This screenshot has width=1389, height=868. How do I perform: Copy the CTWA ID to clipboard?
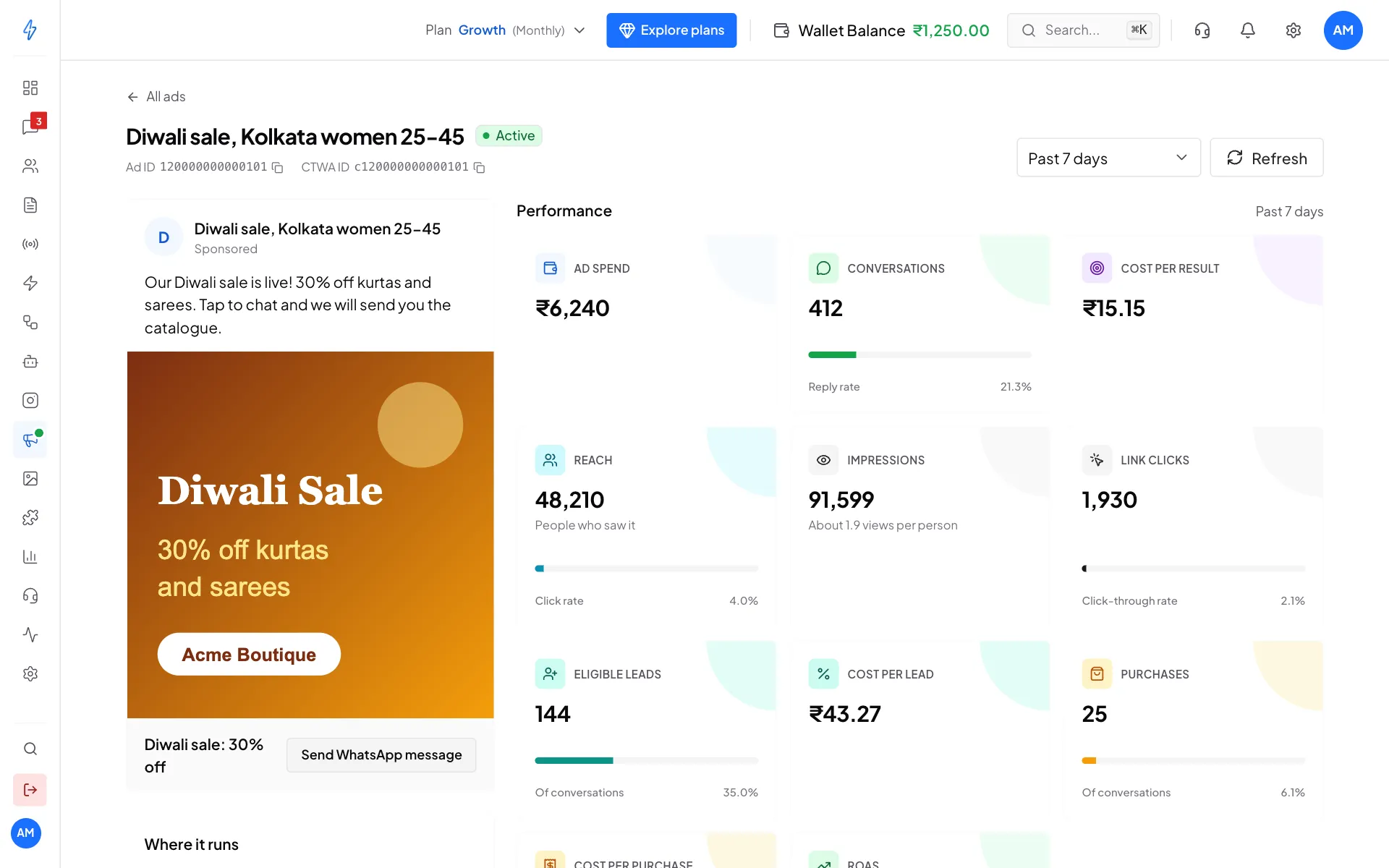point(479,167)
